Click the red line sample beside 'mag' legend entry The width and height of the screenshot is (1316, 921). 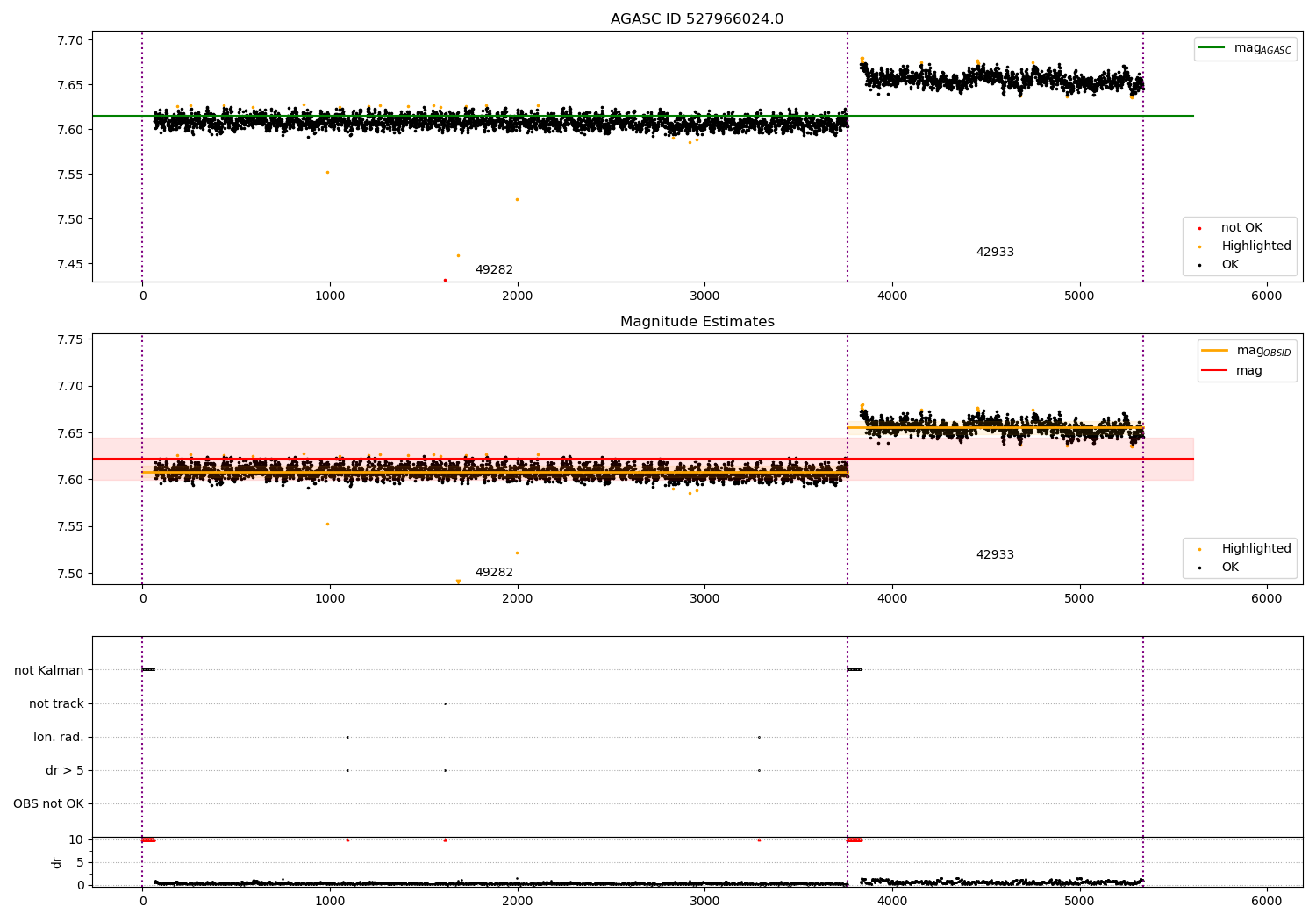click(1215, 371)
